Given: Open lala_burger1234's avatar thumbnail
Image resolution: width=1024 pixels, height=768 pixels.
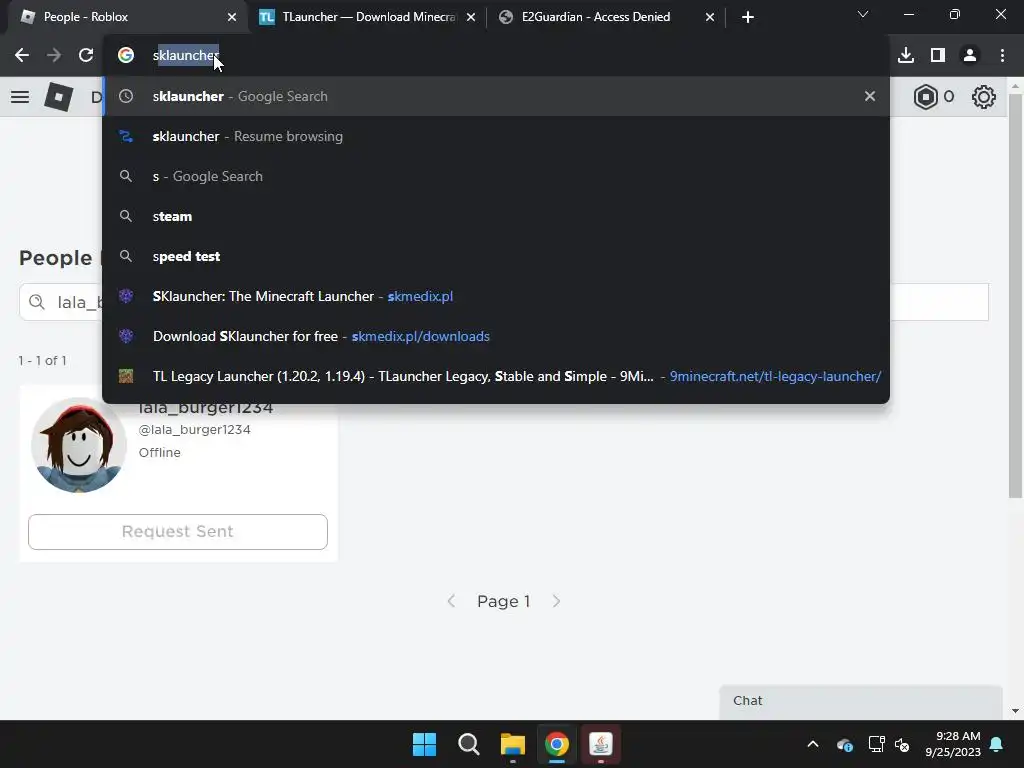Looking at the screenshot, I should [x=78, y=445].
